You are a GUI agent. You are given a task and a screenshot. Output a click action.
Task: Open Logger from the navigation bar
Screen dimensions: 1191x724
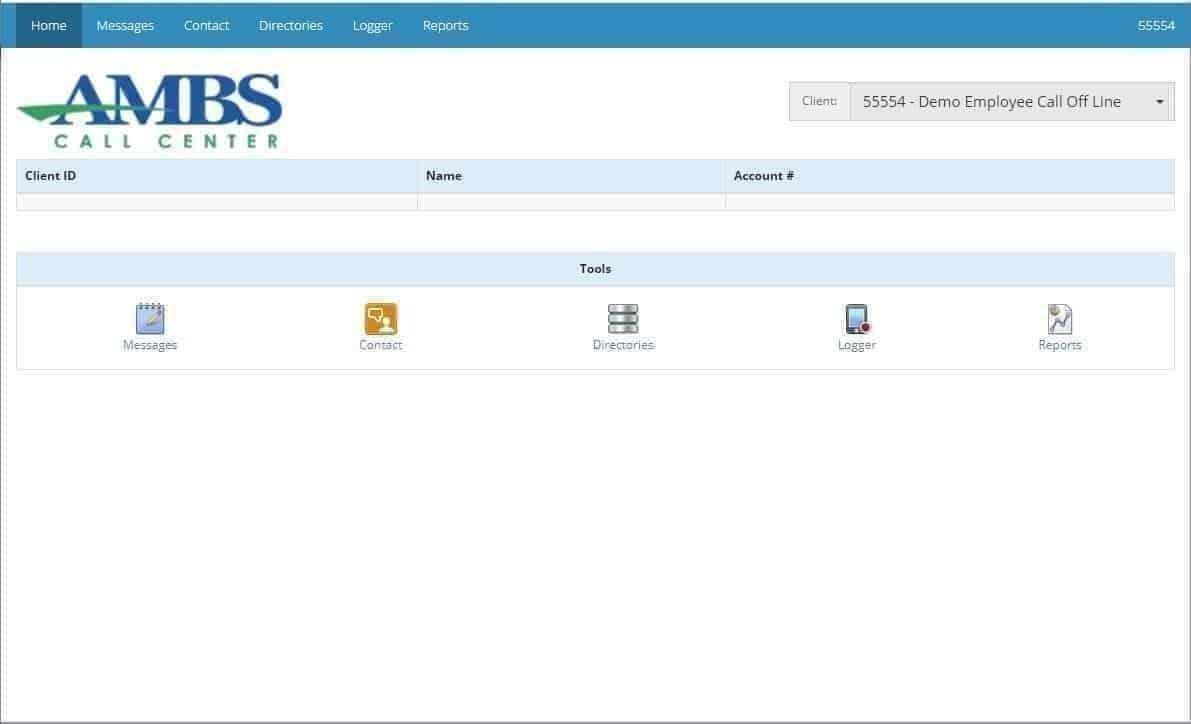point(372,25)
